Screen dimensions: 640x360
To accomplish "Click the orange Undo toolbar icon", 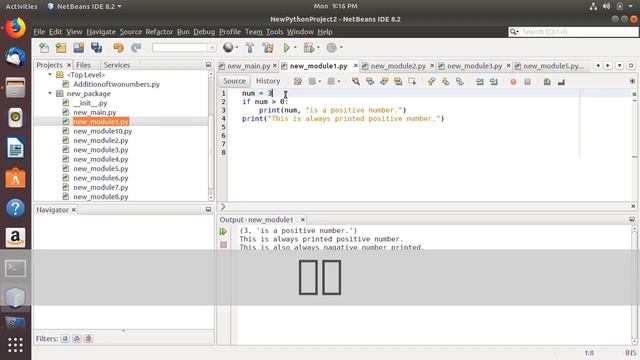I will (x=118, y=48).
